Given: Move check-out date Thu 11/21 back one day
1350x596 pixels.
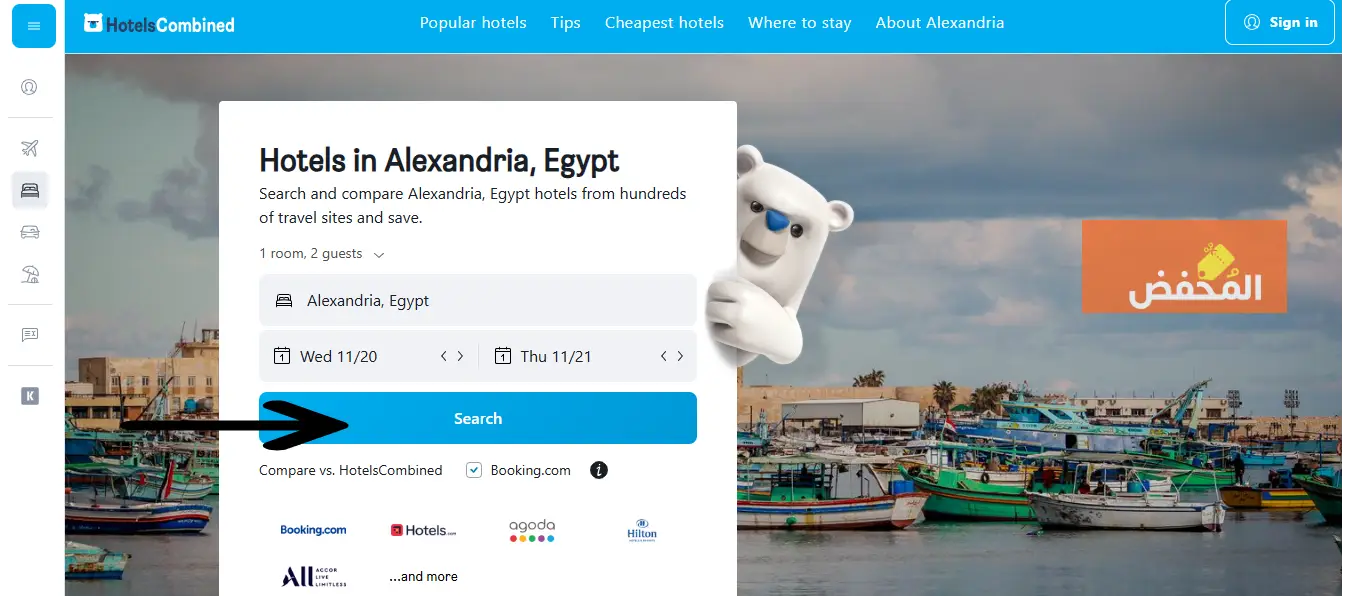Looking at the screenshot, I should pyautogui.click(x=664, y=356).
